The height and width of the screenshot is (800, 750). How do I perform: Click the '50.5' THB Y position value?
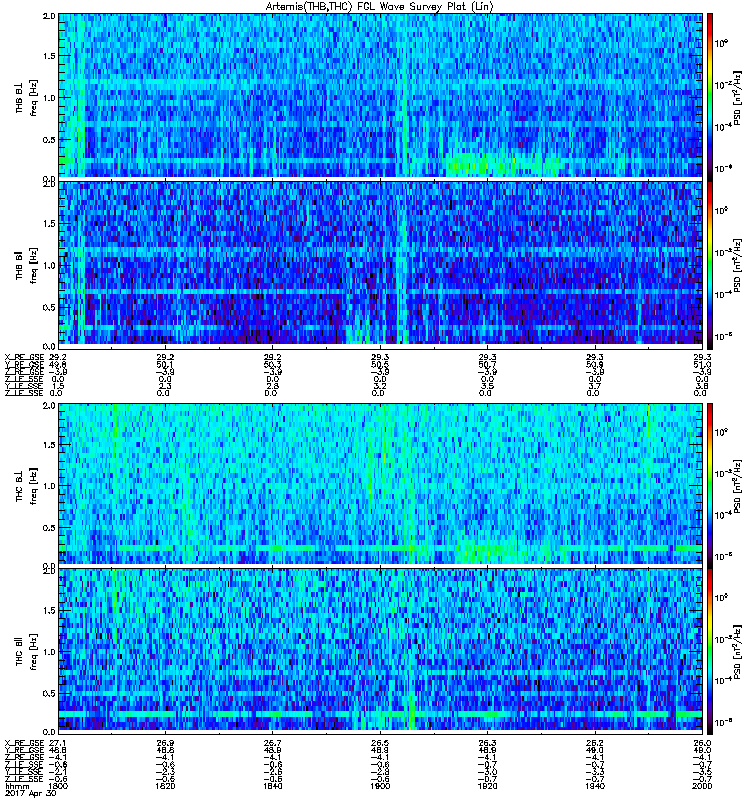pyautogui.click(x=380, y=365)
